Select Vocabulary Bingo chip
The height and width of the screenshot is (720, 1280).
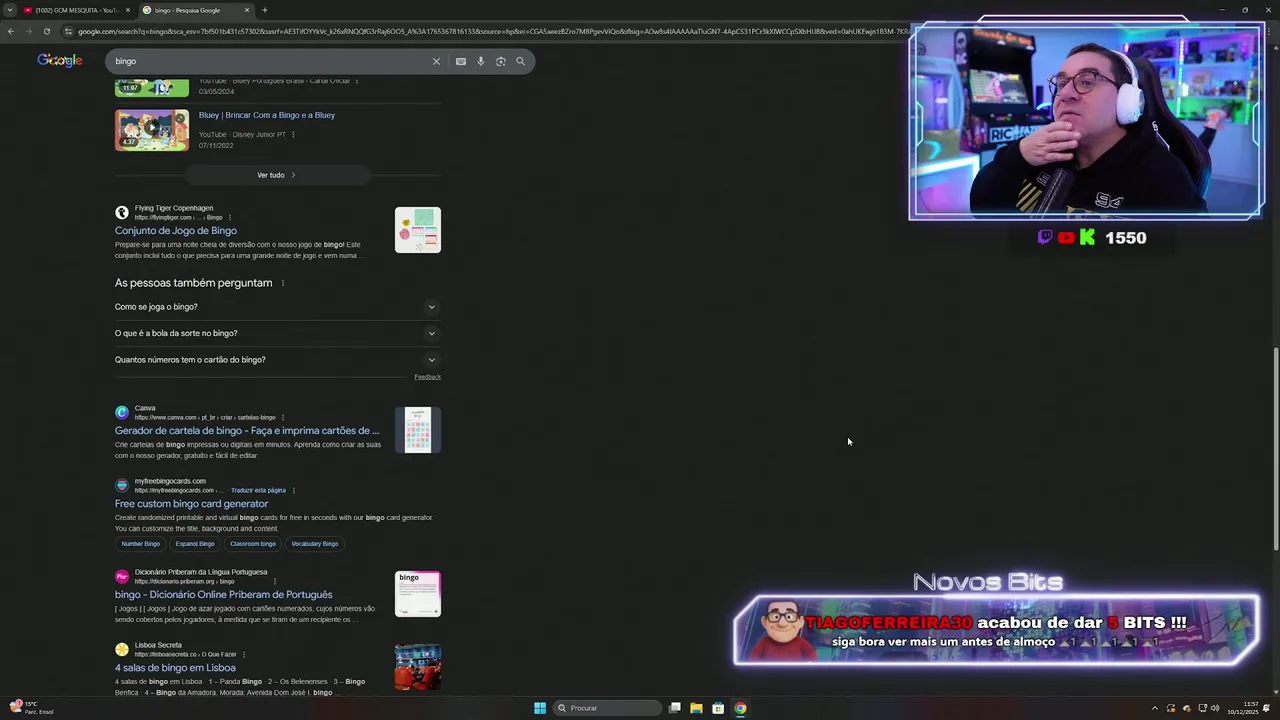[315, 544]
